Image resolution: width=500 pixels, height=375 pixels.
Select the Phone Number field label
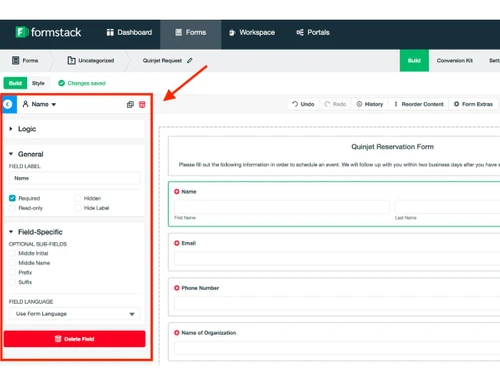(200, 288)
